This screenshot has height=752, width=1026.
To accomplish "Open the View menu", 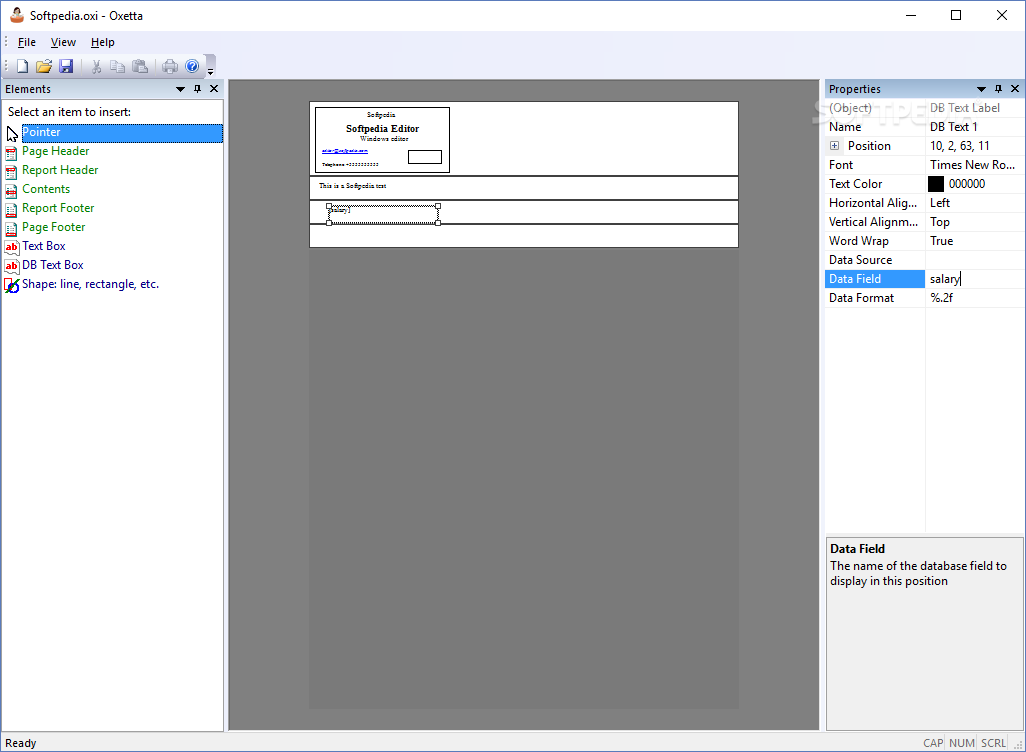I will (63, 42).
